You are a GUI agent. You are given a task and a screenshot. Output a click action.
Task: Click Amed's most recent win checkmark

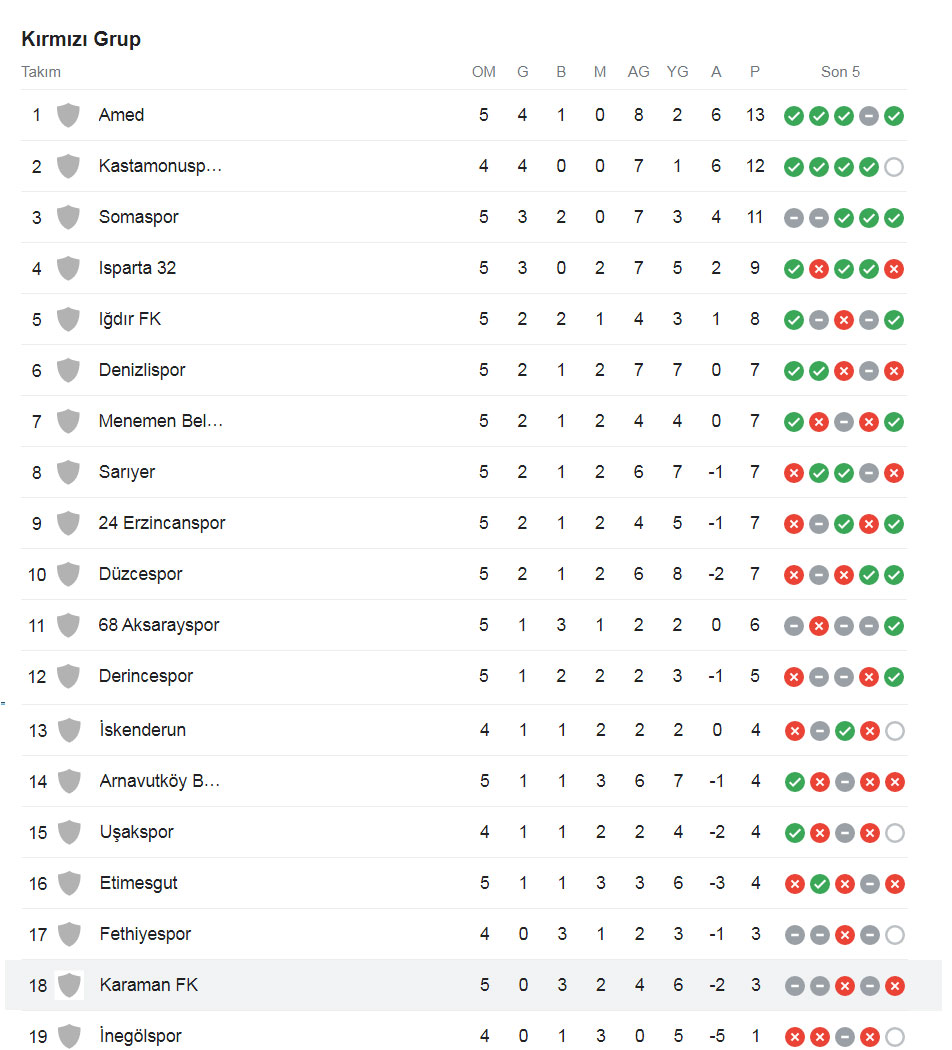894,116
